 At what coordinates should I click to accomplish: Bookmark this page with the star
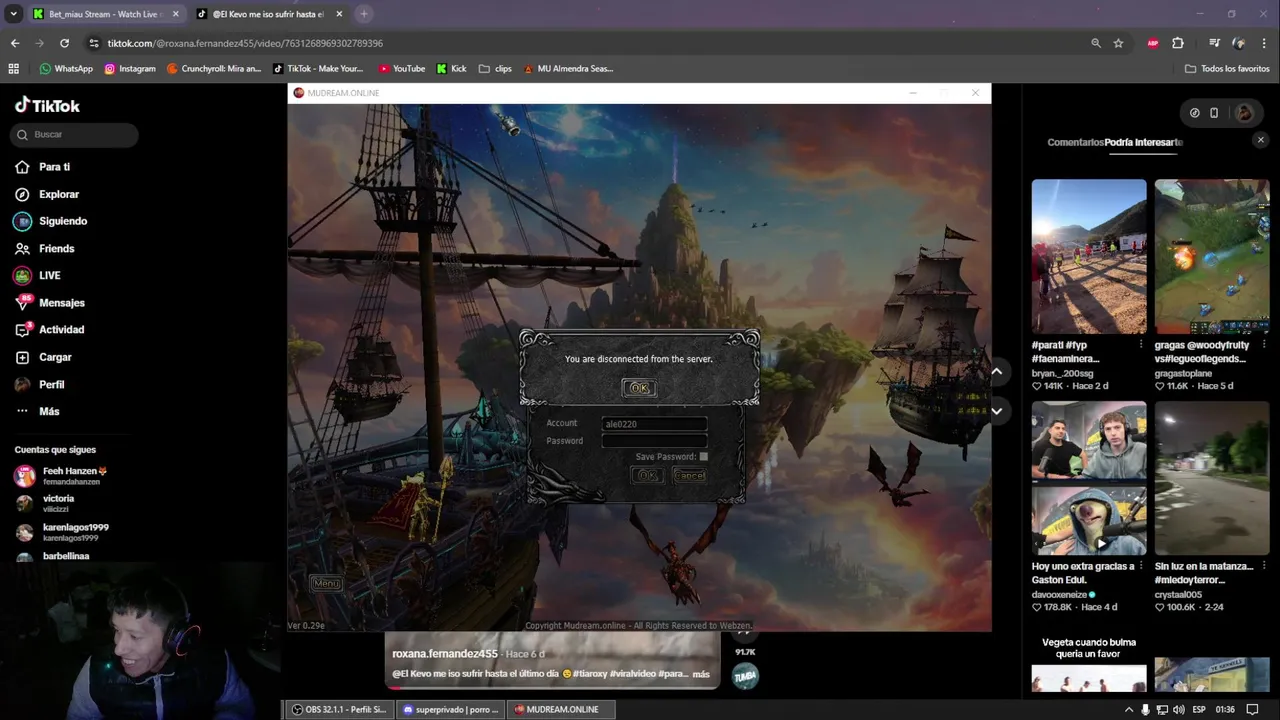pyautogui.click(x=1118, y=43)
